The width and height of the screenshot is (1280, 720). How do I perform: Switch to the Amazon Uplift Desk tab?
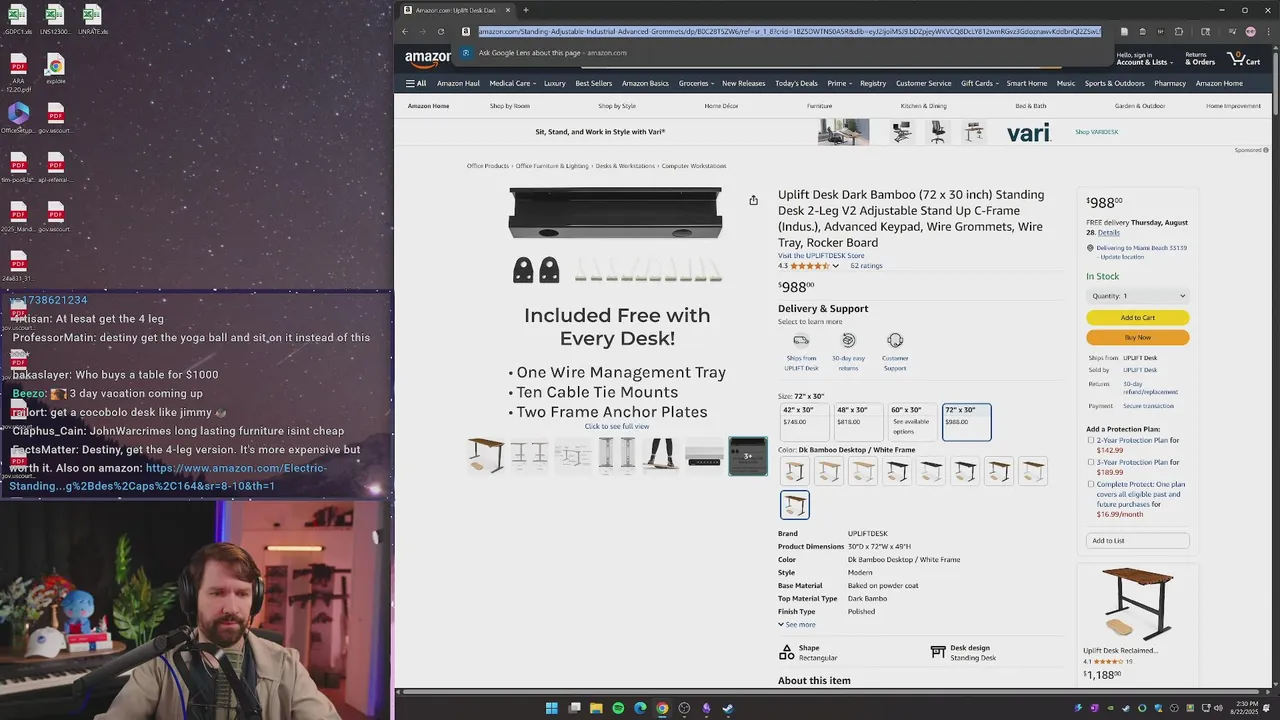tap(456, 10)
